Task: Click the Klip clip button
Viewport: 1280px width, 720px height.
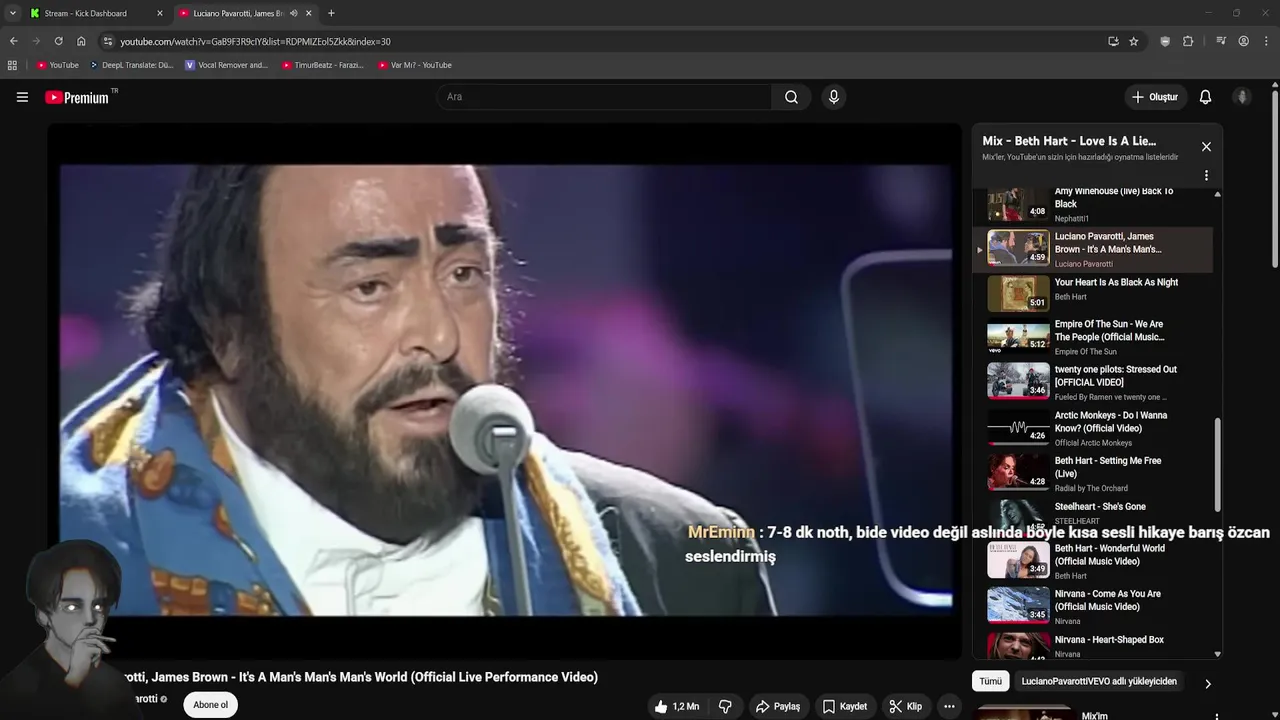Action: pos(906,706)
